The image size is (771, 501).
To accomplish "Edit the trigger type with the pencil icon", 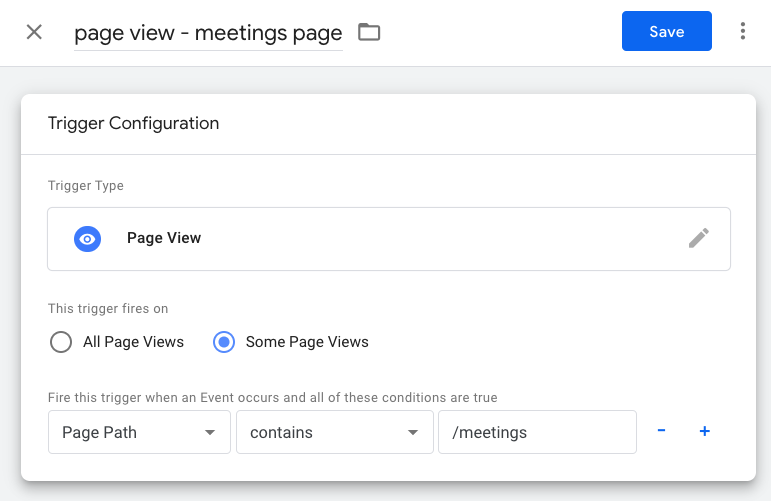I will (x=699, y=238).
